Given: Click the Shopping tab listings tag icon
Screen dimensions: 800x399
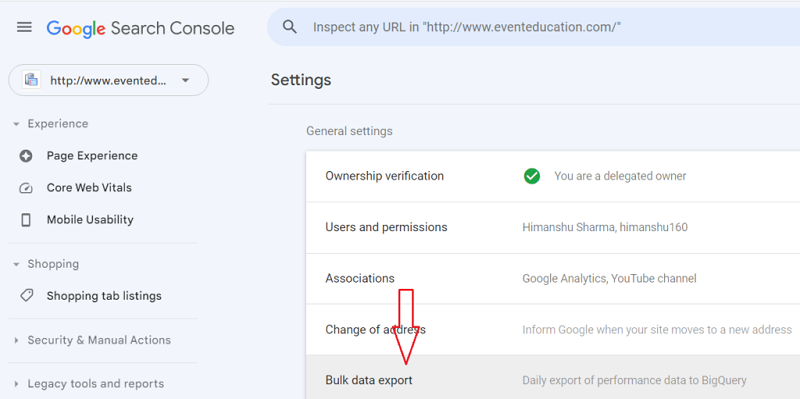Looking at the screenshot, I should pos(27,295).
